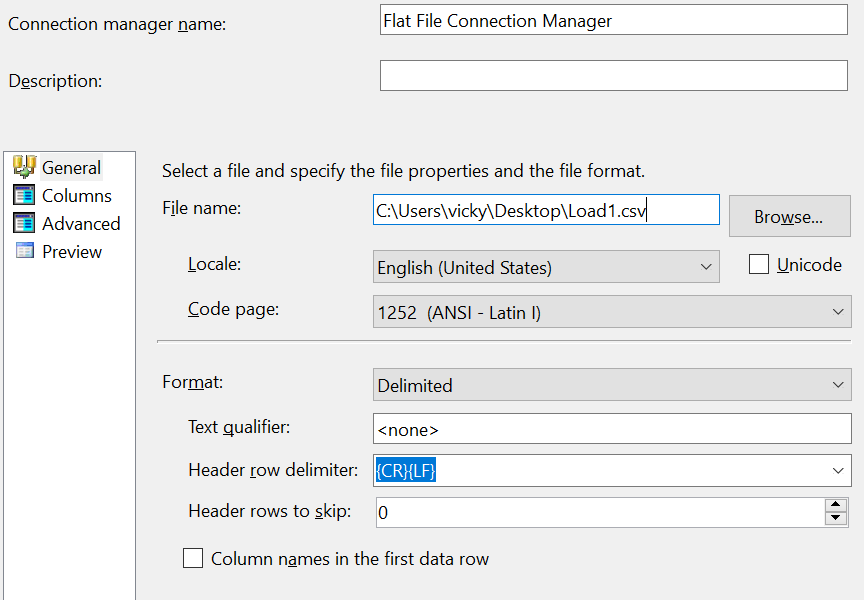Expand the Header row delimiter dropdown arrow
This screenshot has height=600, width=864.
coord(838,471)
